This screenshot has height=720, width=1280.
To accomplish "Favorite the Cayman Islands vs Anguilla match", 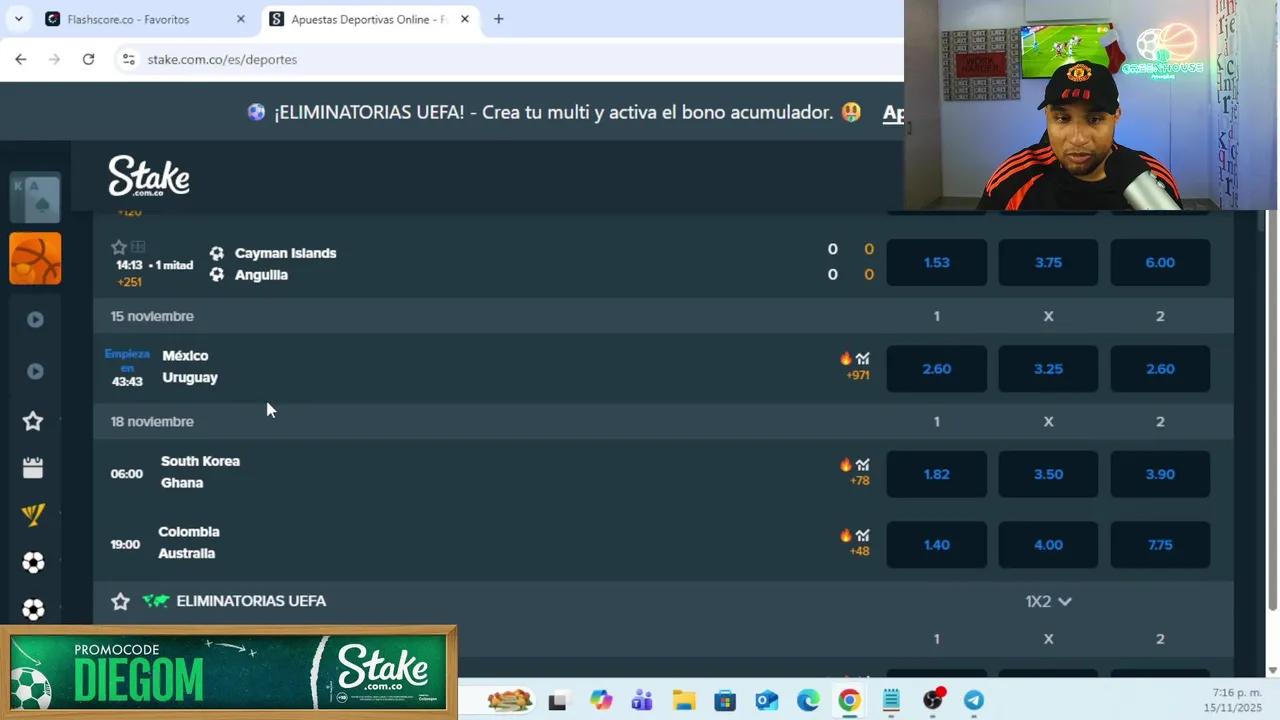I will tap(119, 247).
